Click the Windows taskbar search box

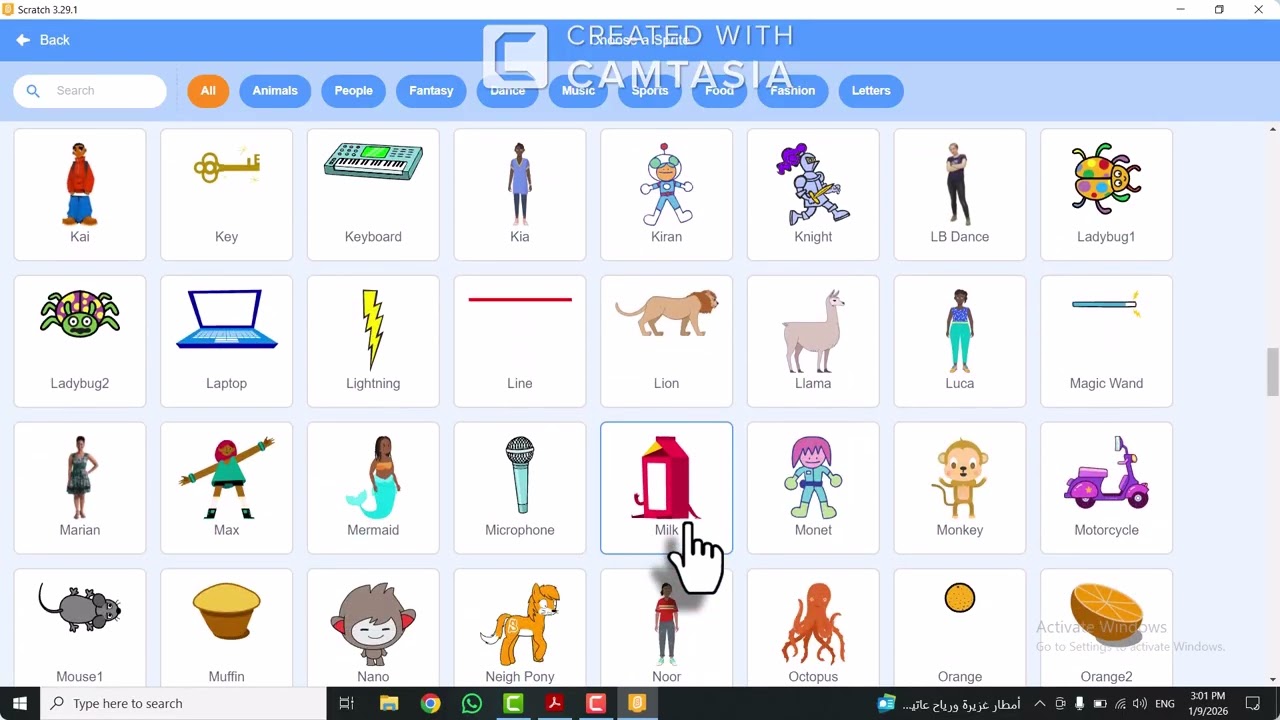click(183, 703)
